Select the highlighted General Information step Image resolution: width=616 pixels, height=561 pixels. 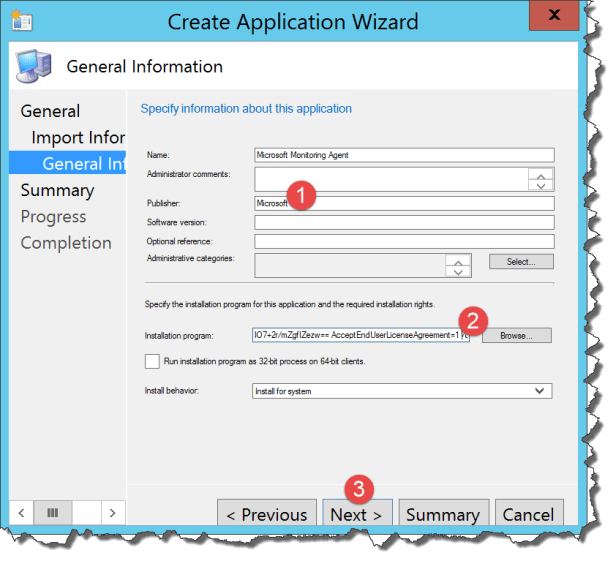tap(68, 163)
